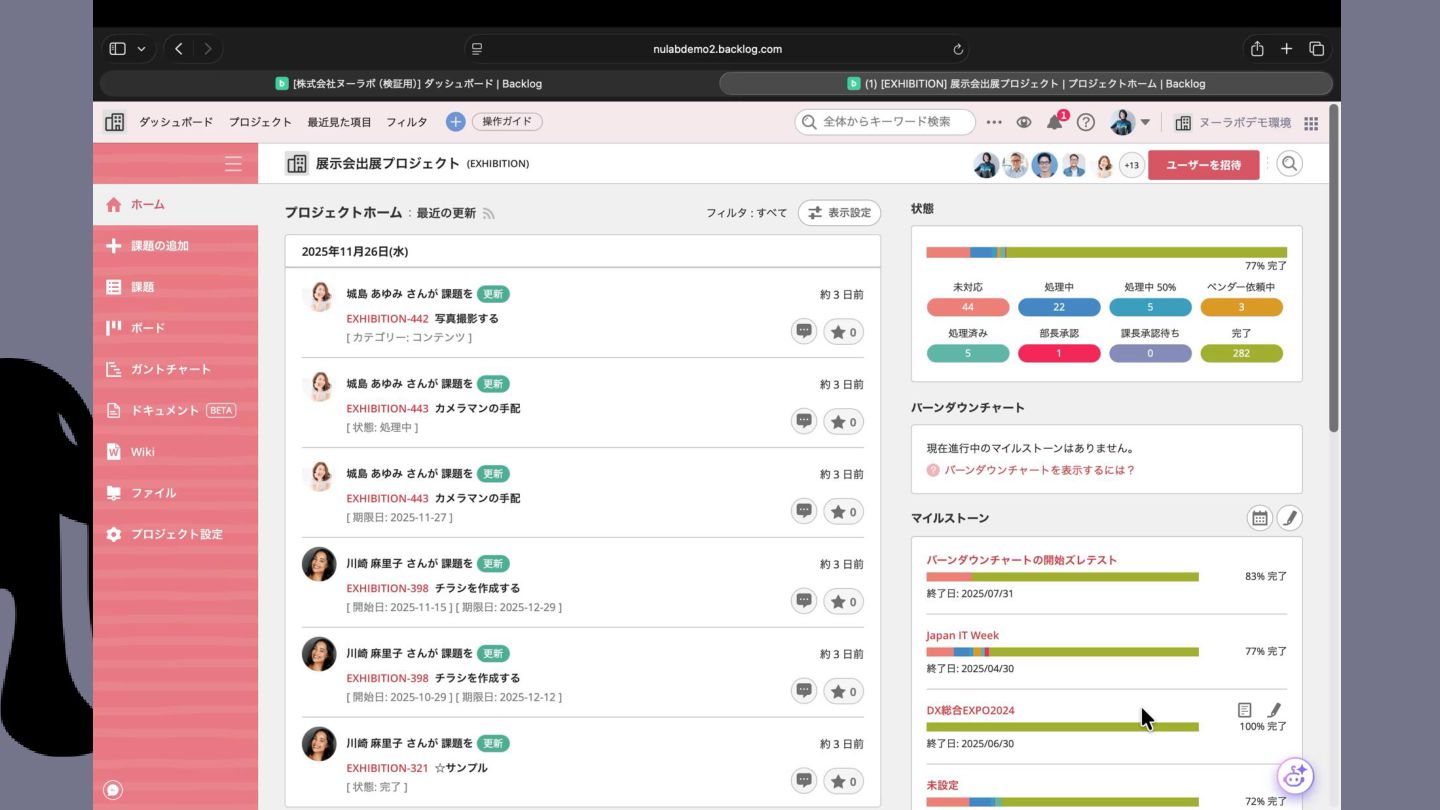Open 最近見た項目 menu

pos(339,122)
